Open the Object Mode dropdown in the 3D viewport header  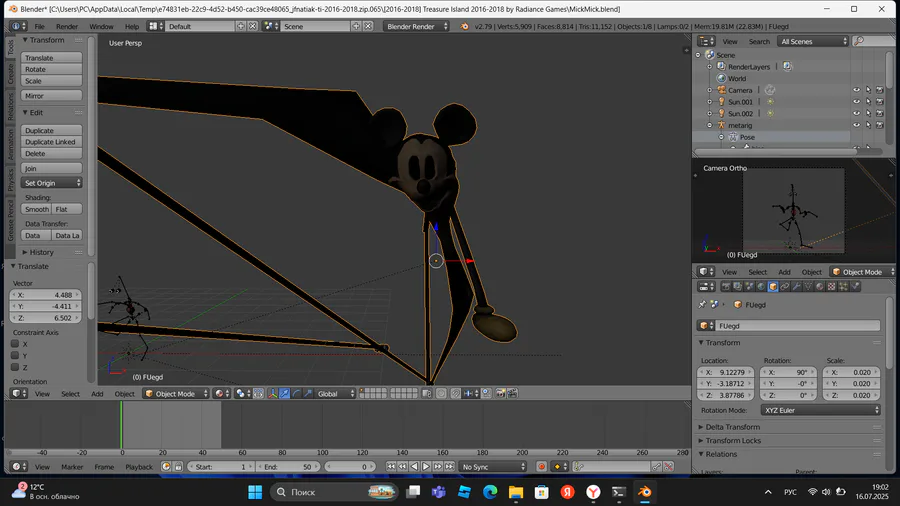pos(176,394)
